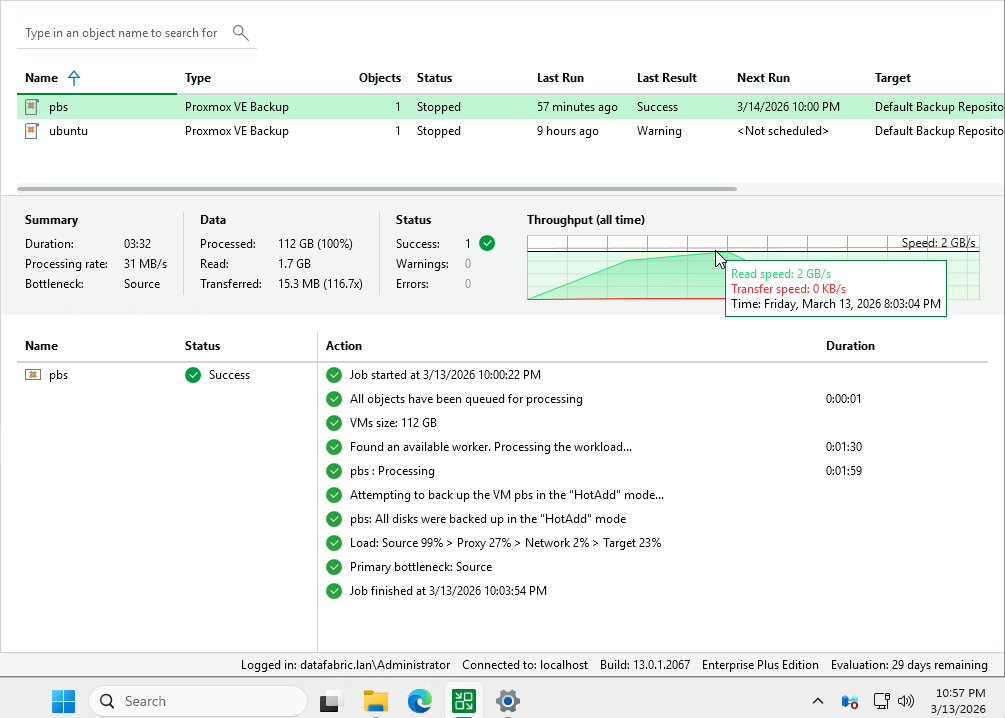Image resolution: width=1005 pixels, height=718 pixels.
Task: Click the '0:01:30' duration value
Action: click(x=843, y=447)
